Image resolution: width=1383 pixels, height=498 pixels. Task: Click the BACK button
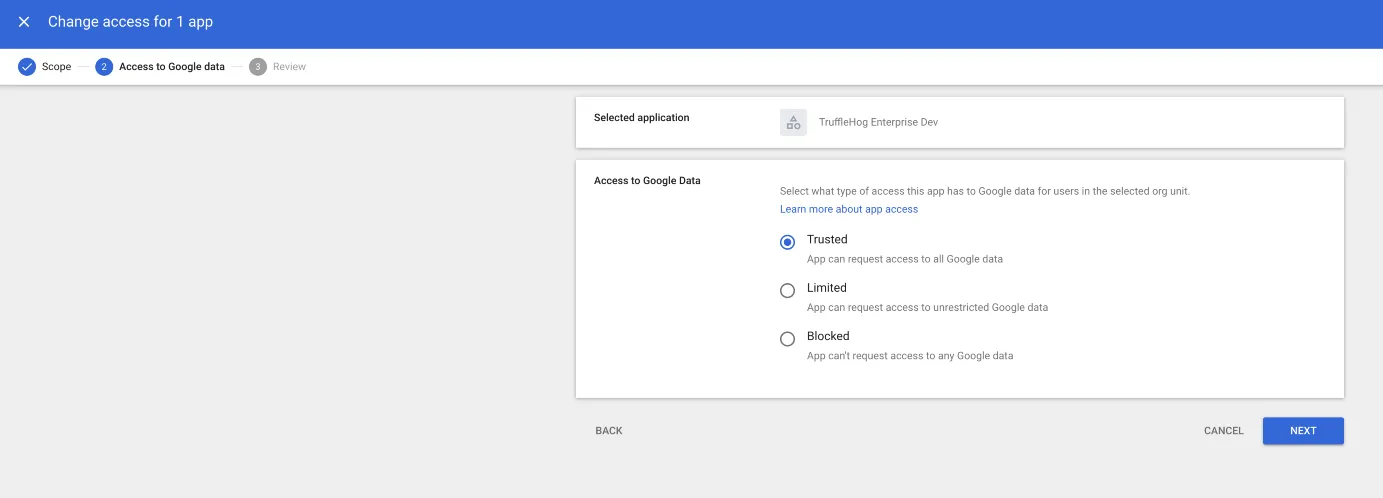coord(609,431)
